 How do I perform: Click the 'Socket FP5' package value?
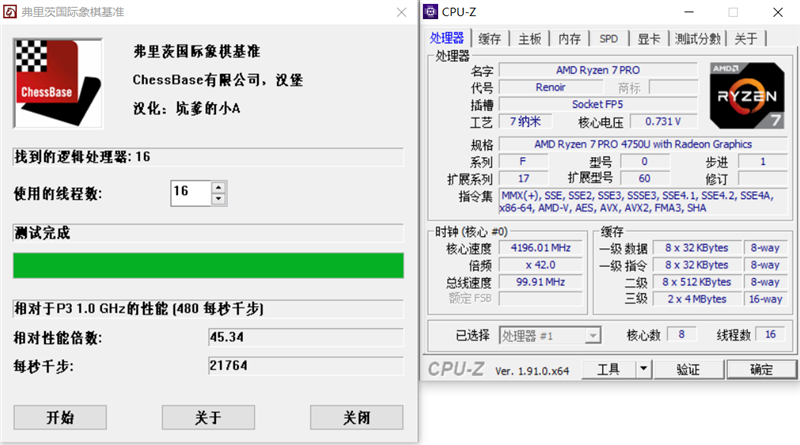click(598, 105)
